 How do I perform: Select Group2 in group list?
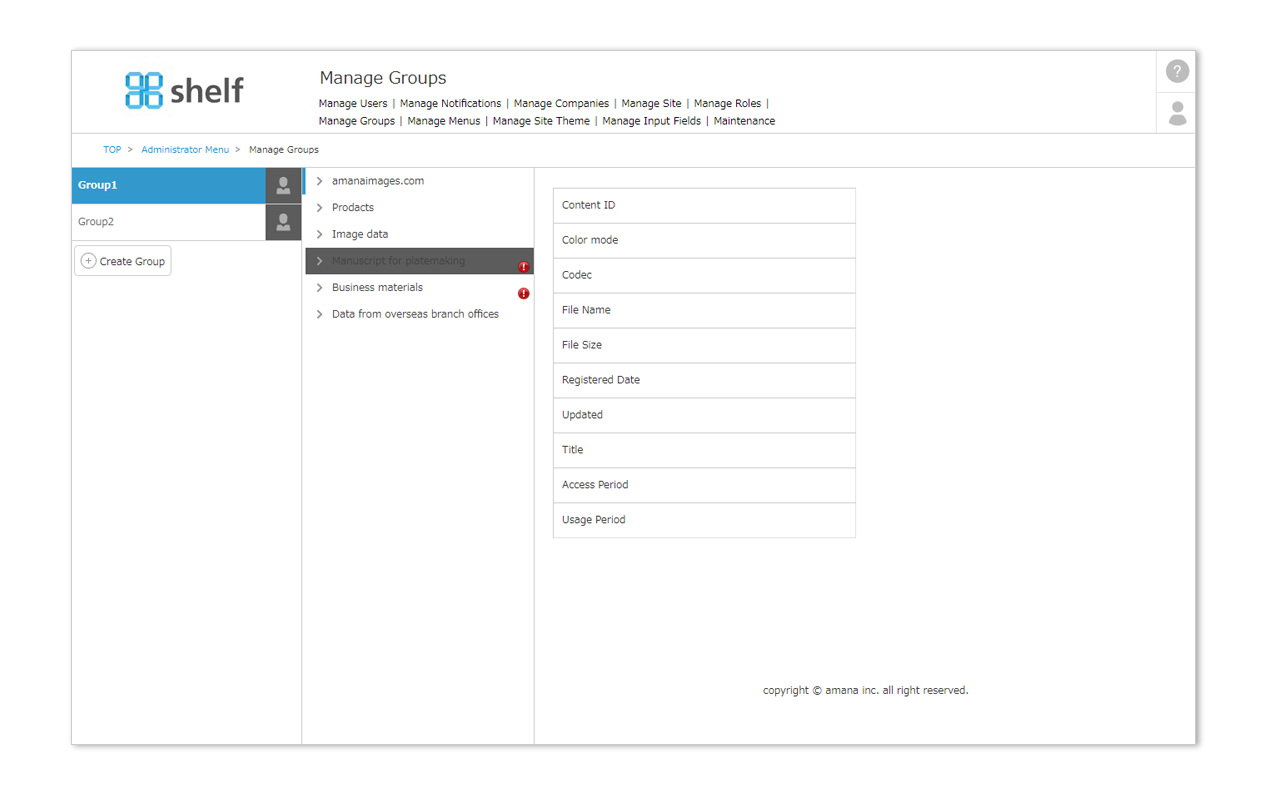click(169, 222)
